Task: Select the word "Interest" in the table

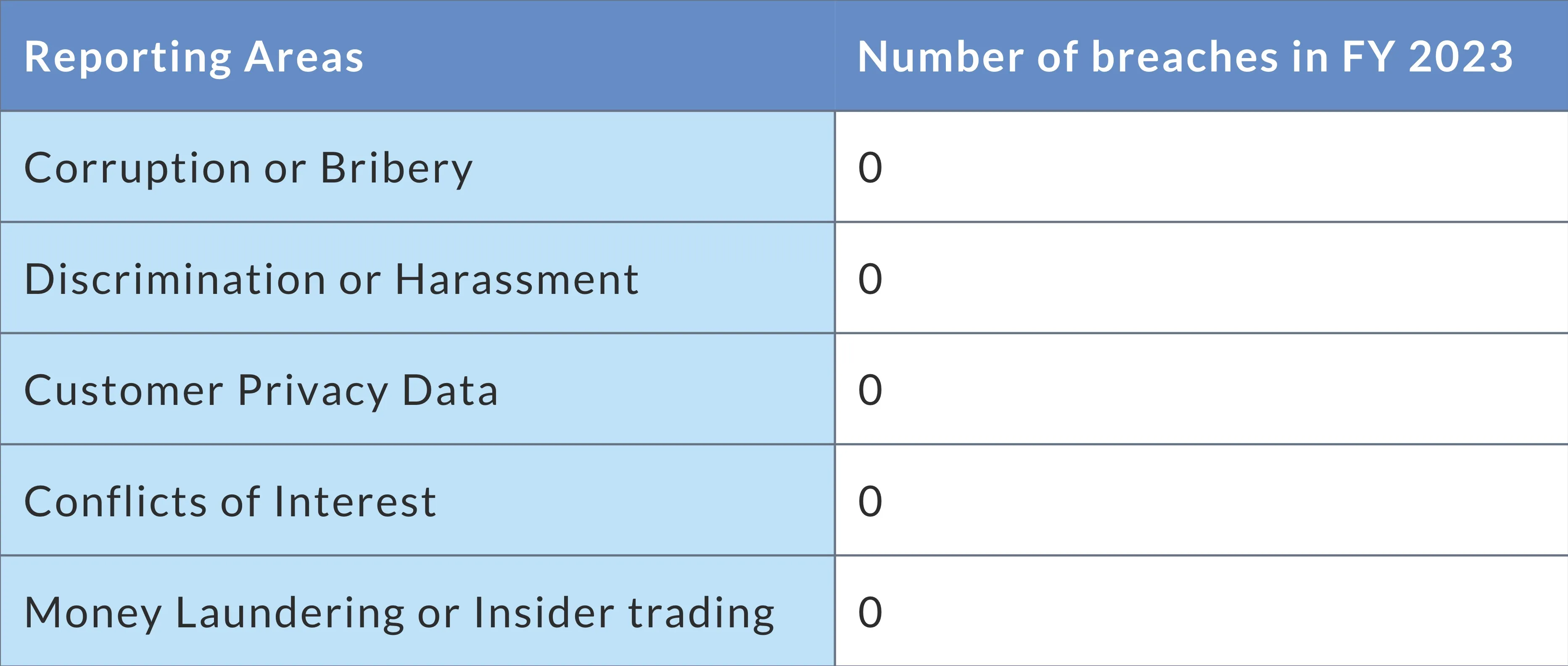Action: pos(355,502)
